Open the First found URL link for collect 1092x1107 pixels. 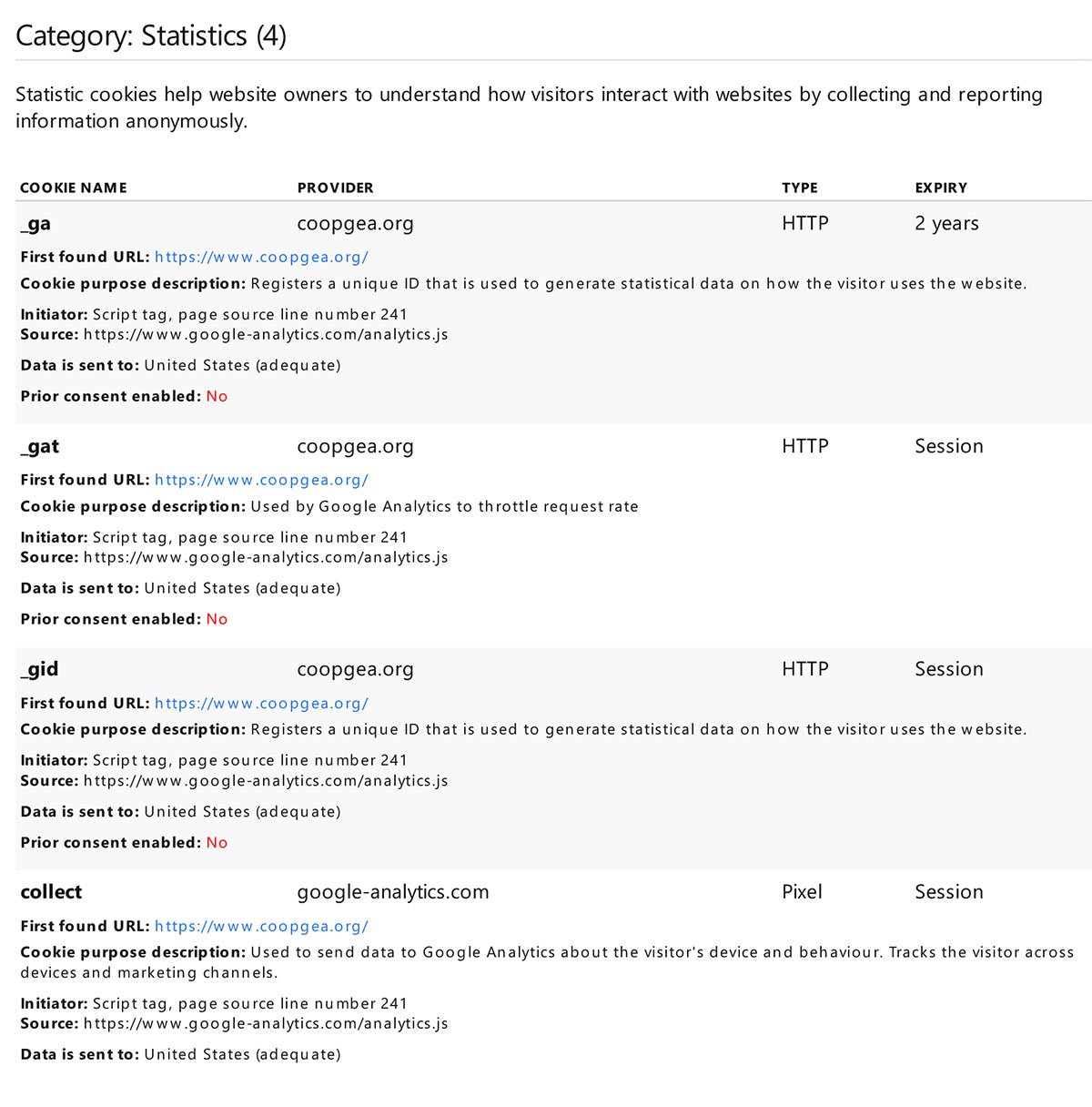click(x=261, y=927)
